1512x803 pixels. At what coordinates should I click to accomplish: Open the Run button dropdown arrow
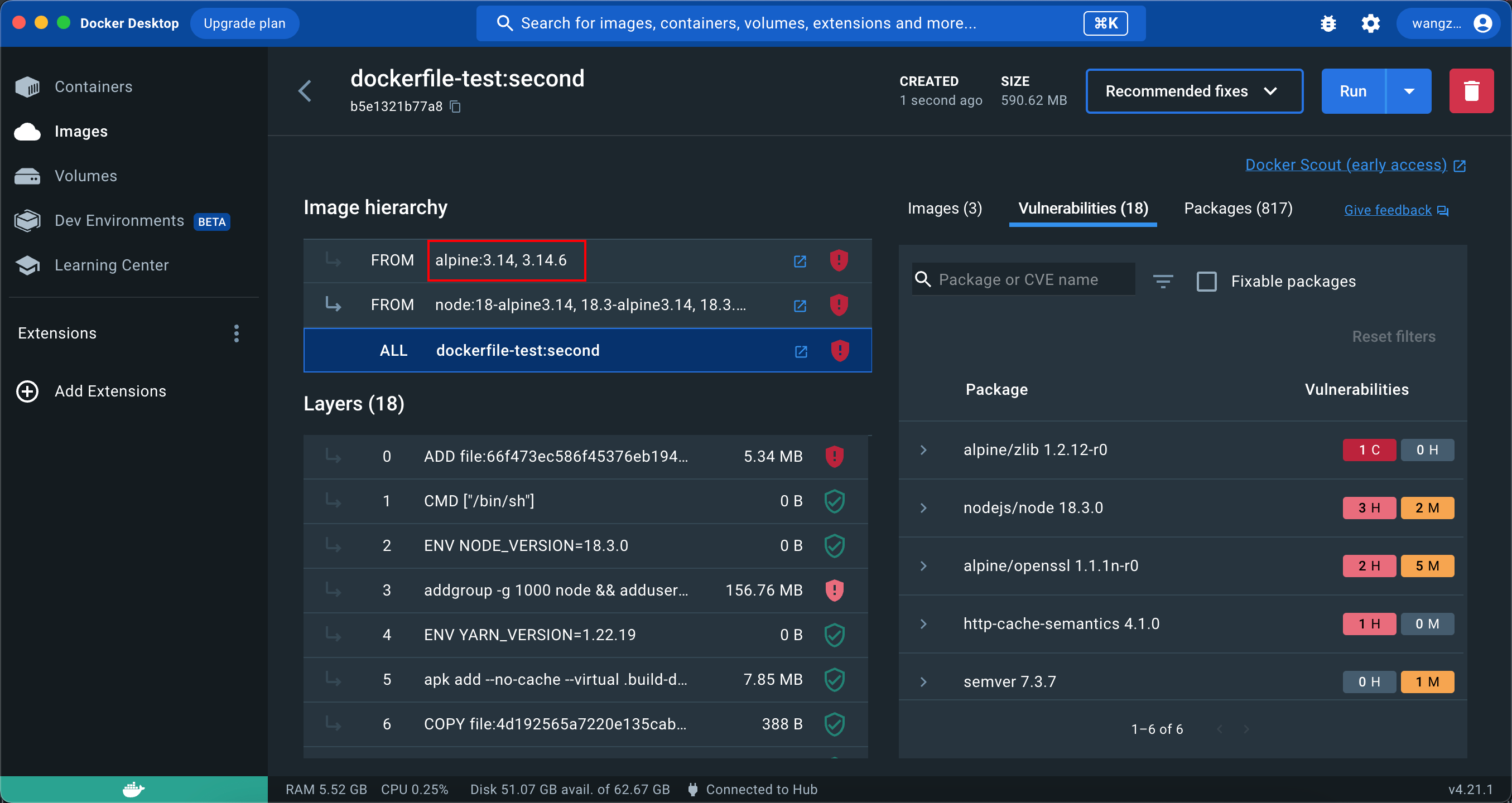1409,91
